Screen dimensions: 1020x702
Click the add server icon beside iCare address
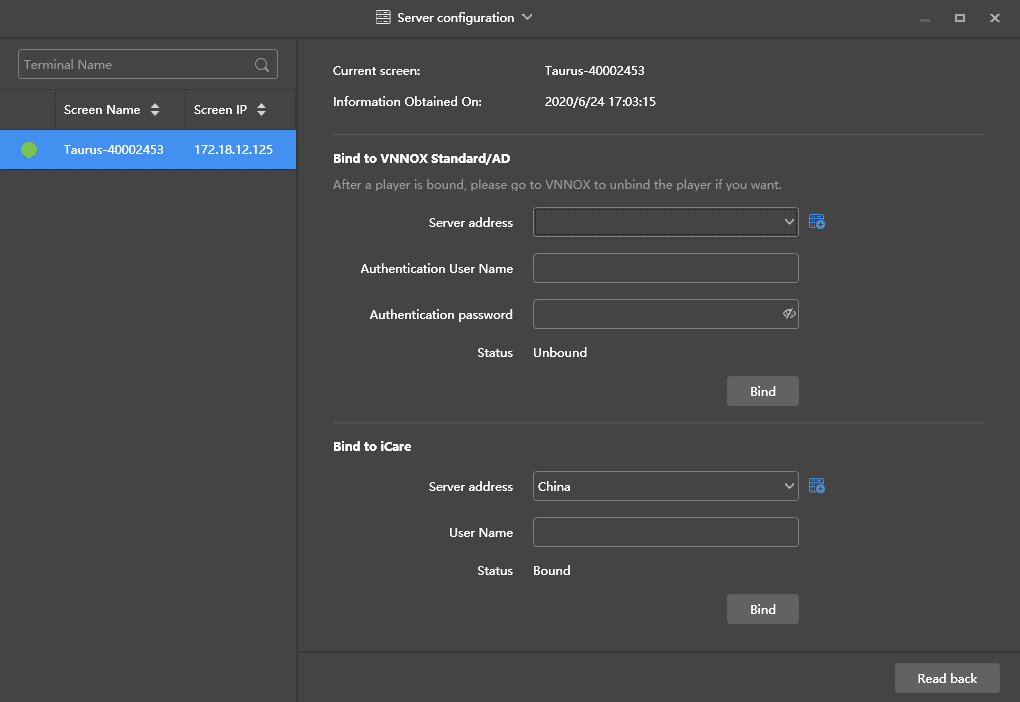[817, 486]
